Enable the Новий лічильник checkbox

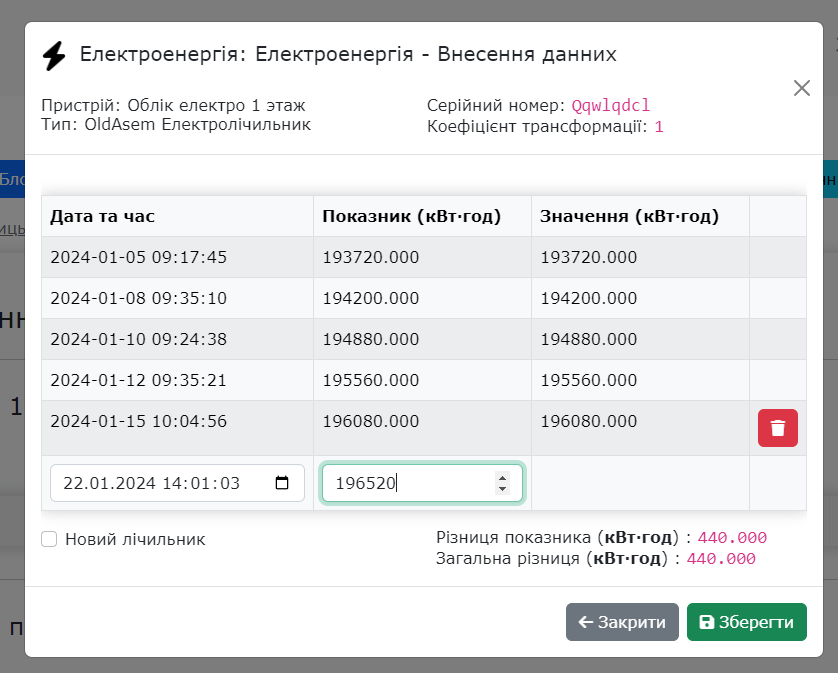pyautogui.click(x=48, y=539)
